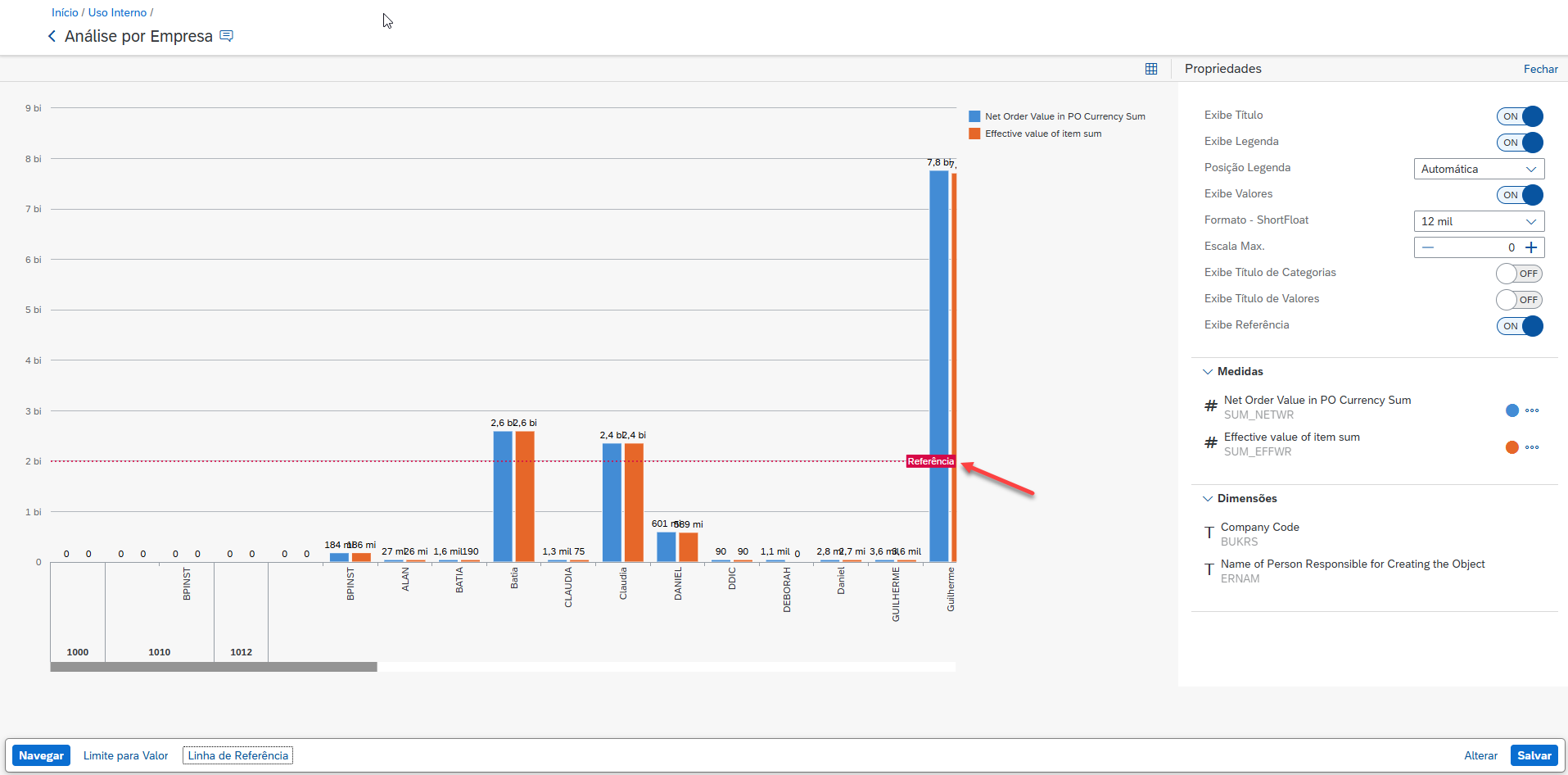Screen dimensions: 1568x775
Task: Click the back arrow beside Análise por Empresa
Action: [x=52, y=36]
